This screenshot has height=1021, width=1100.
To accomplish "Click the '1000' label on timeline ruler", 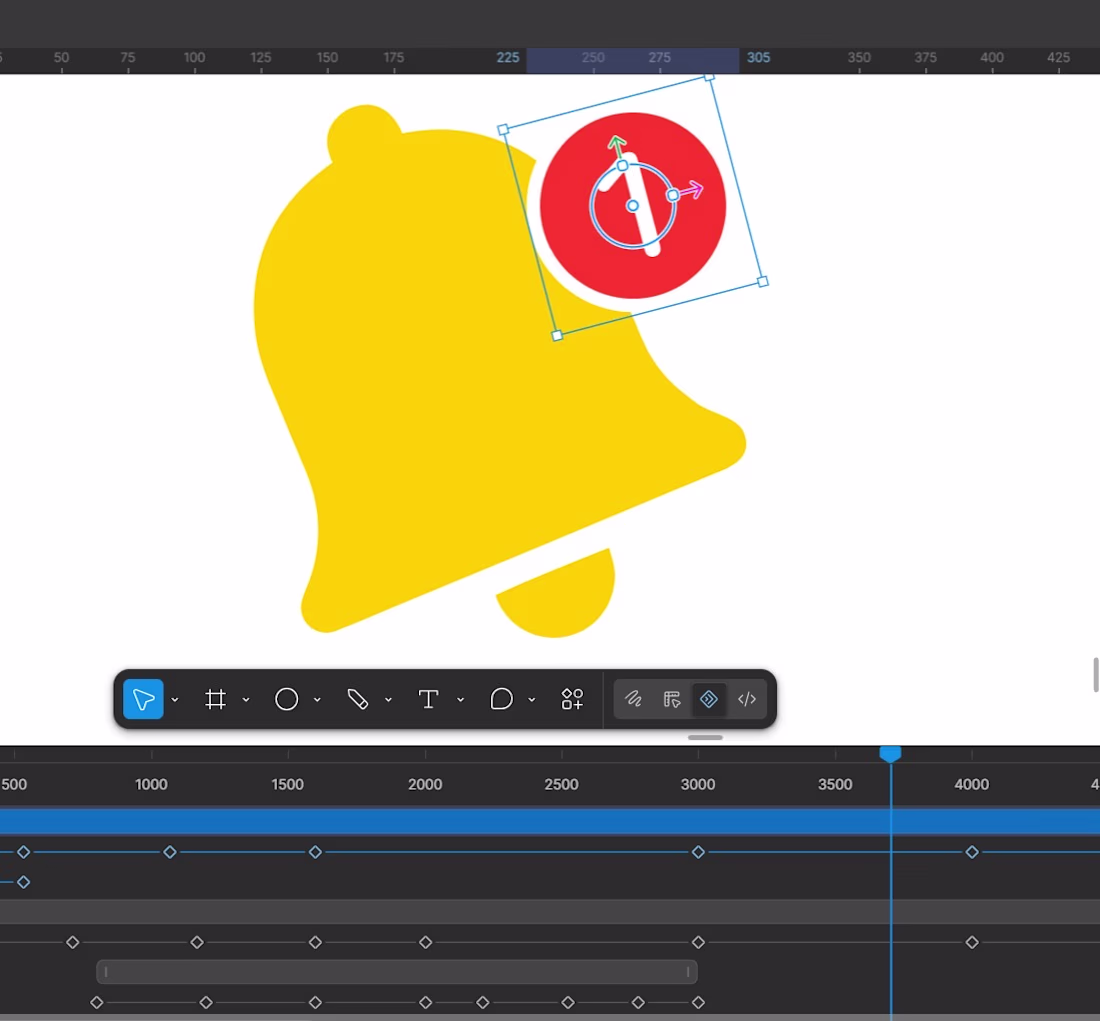I will (x=151, y=785).
